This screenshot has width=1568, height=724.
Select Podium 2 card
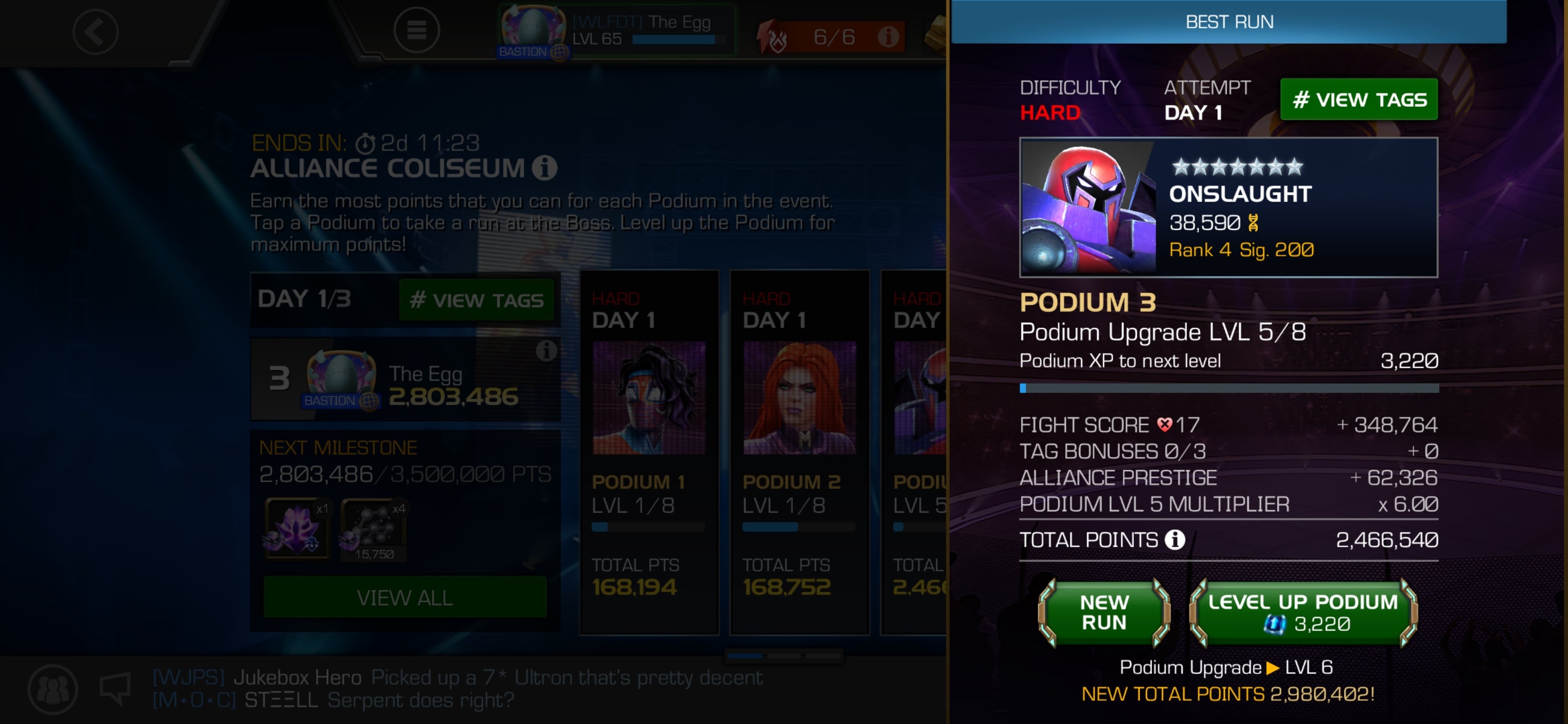click(x=799, y=453)
